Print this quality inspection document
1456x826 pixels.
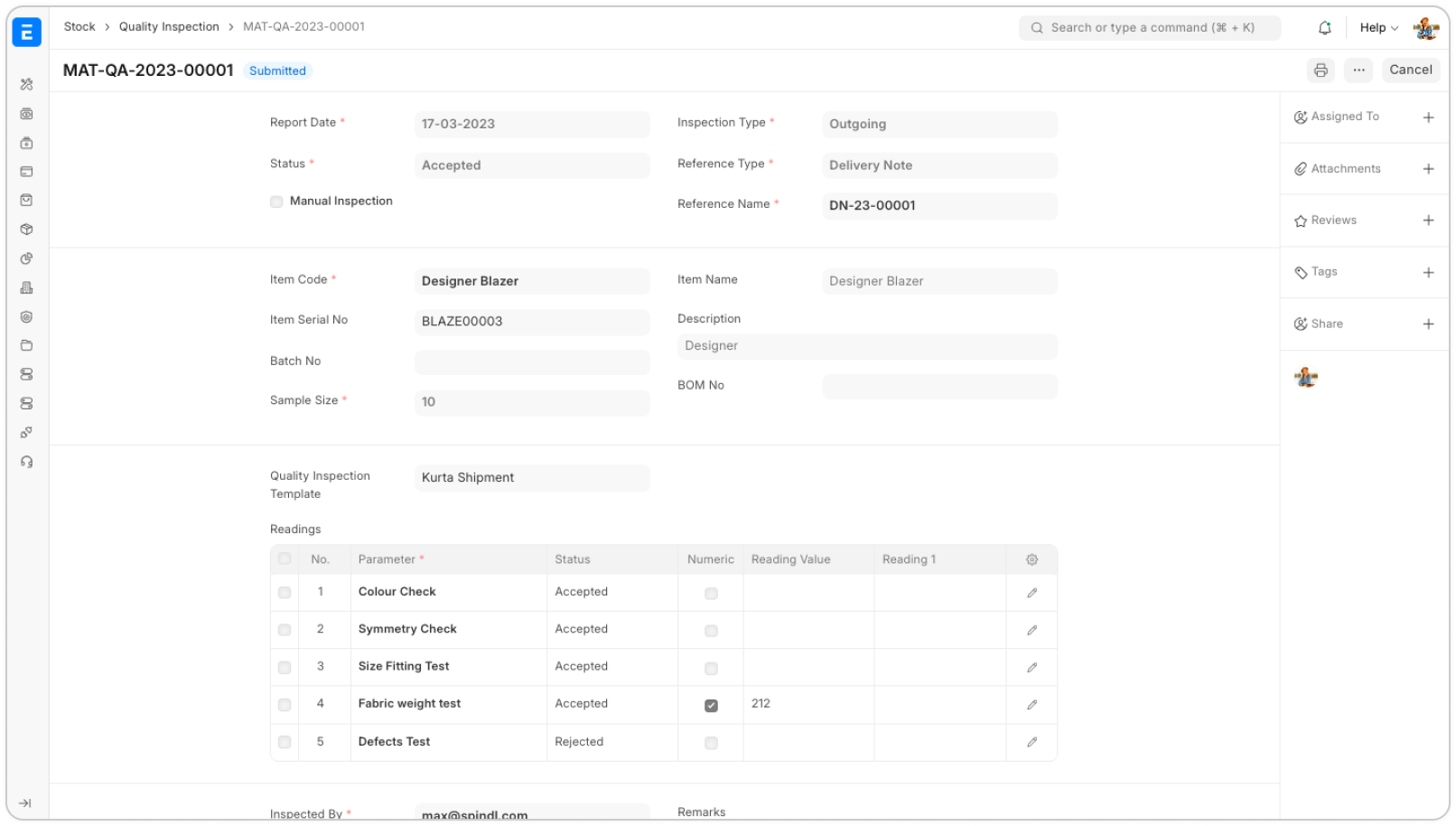tap(1321, 70)
